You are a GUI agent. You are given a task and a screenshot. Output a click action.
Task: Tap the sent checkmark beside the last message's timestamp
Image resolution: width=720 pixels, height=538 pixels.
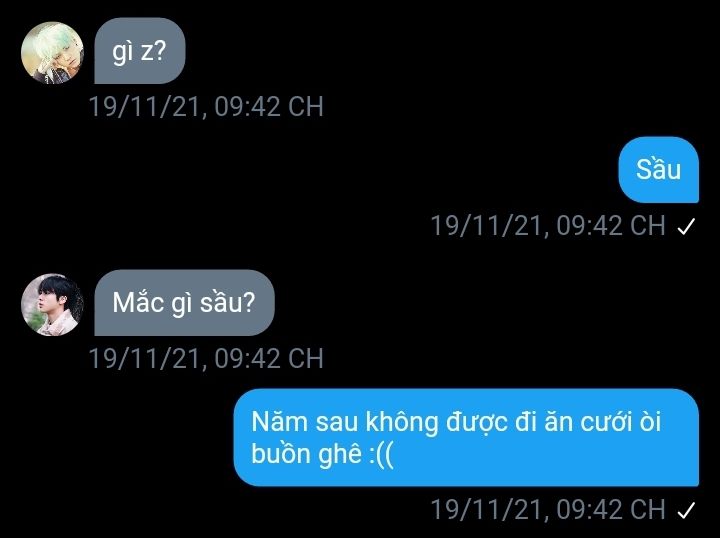(686, 510)
